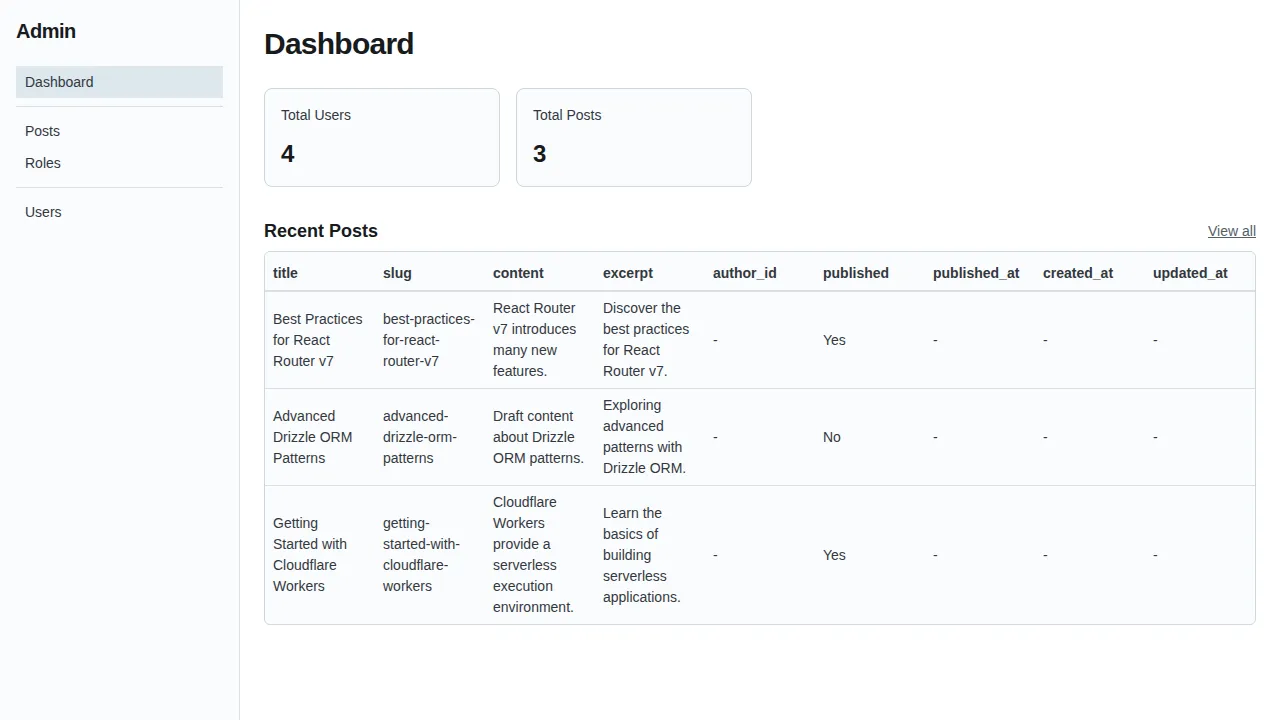Open the Total Posts card
The image size is (1280, 720).
(x=633, y=137)
